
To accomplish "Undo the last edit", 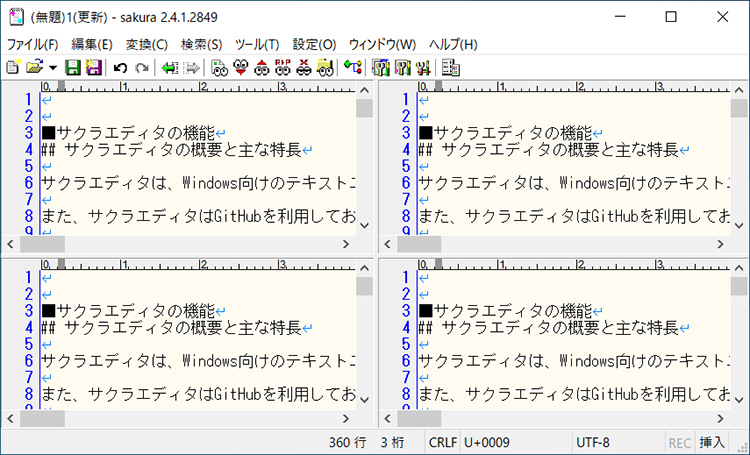I will click(x=121, y=67).
